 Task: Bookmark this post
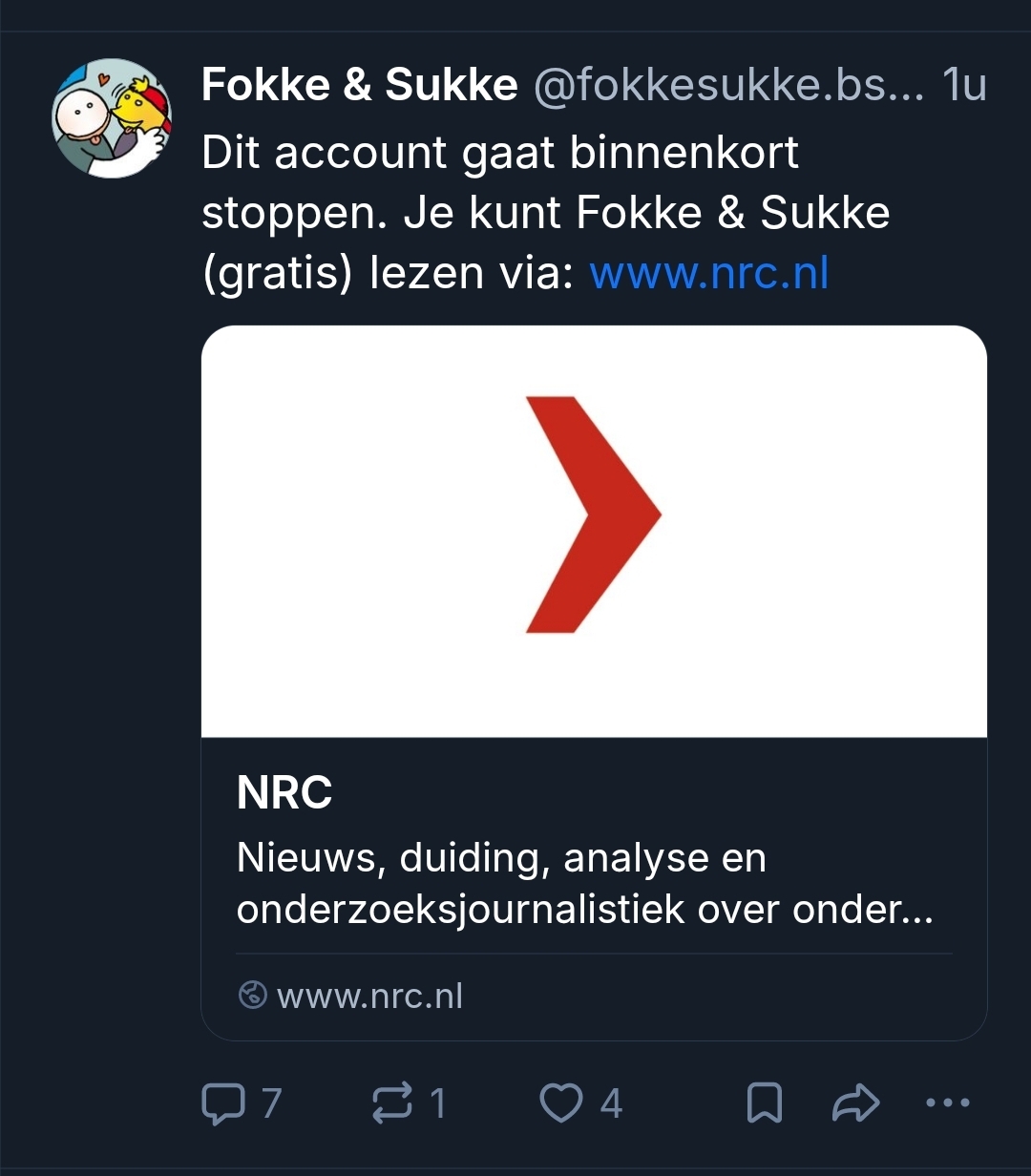(x=764, y=1103)
